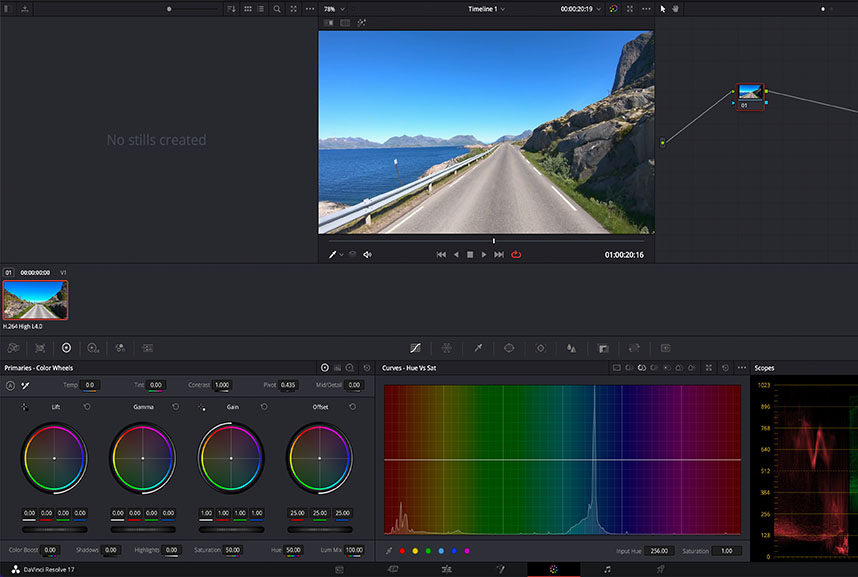858x577 pixels.
Task: Toggle loop playback button
Action: click(516, 255)
